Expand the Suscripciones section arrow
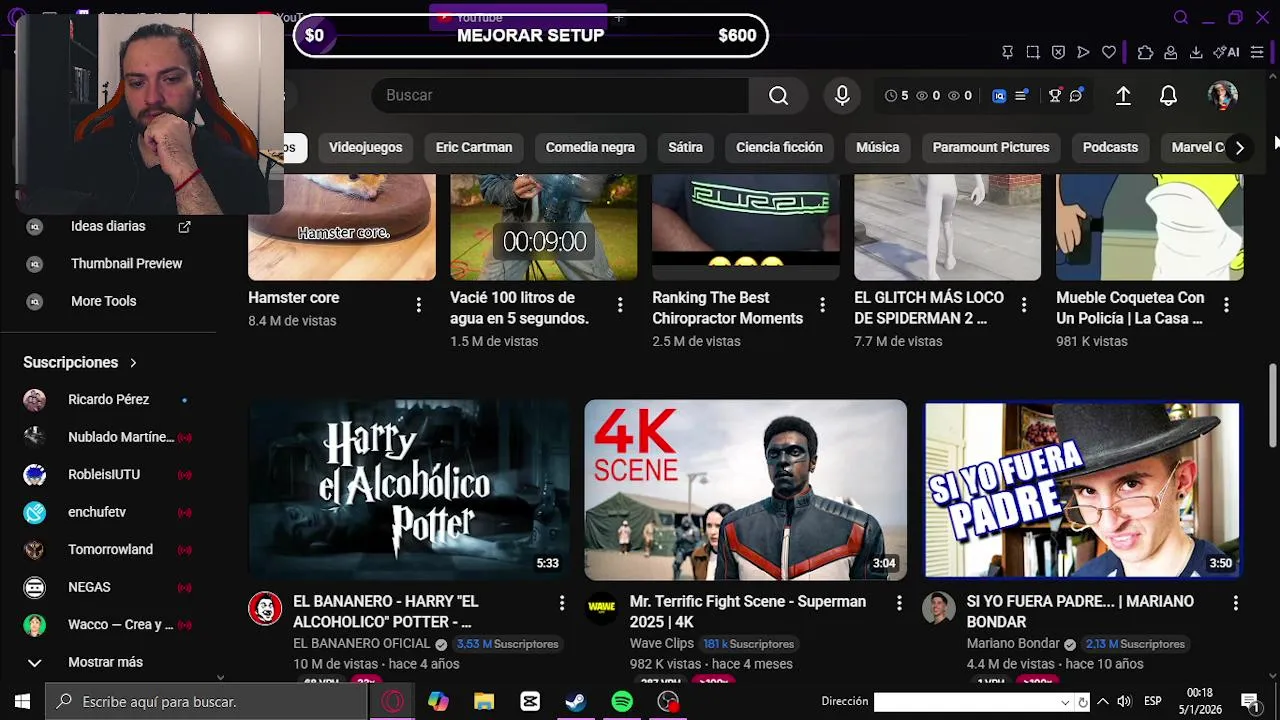The image size is (1280, 720). click(x=133, y=362)
